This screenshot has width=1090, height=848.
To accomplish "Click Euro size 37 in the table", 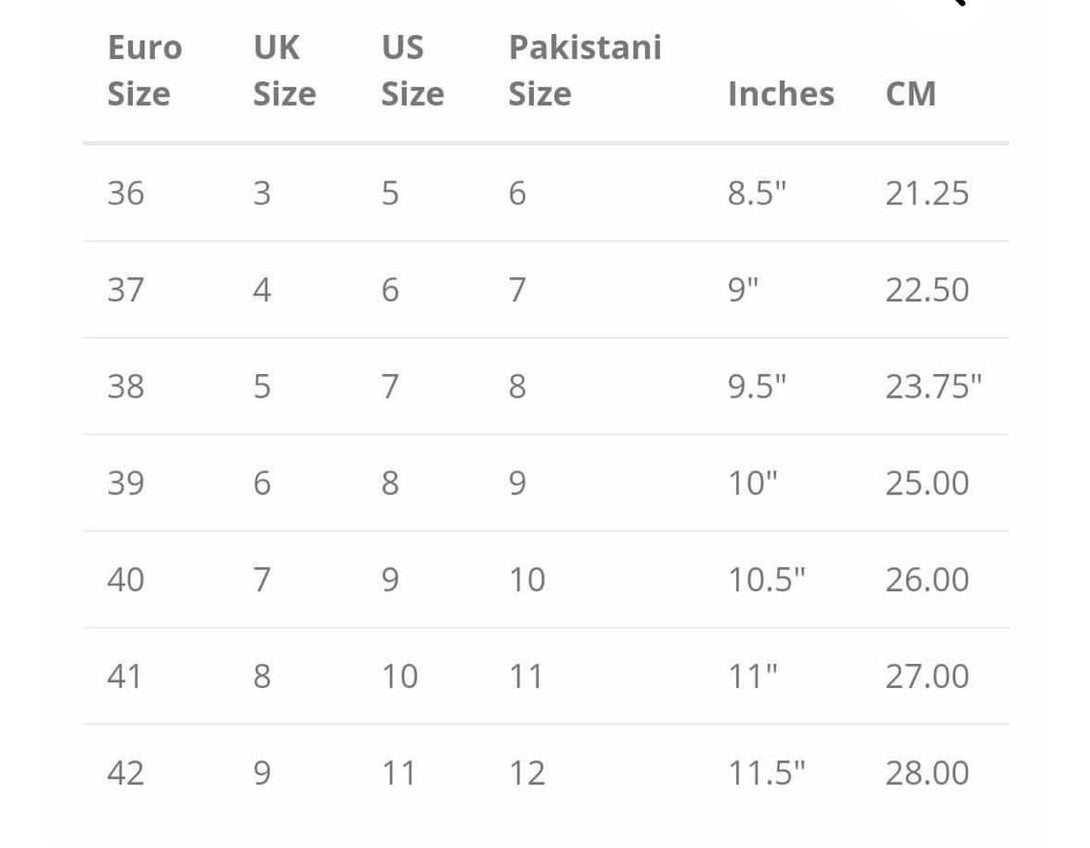I will pyautogui.click(x=126, y=290).
